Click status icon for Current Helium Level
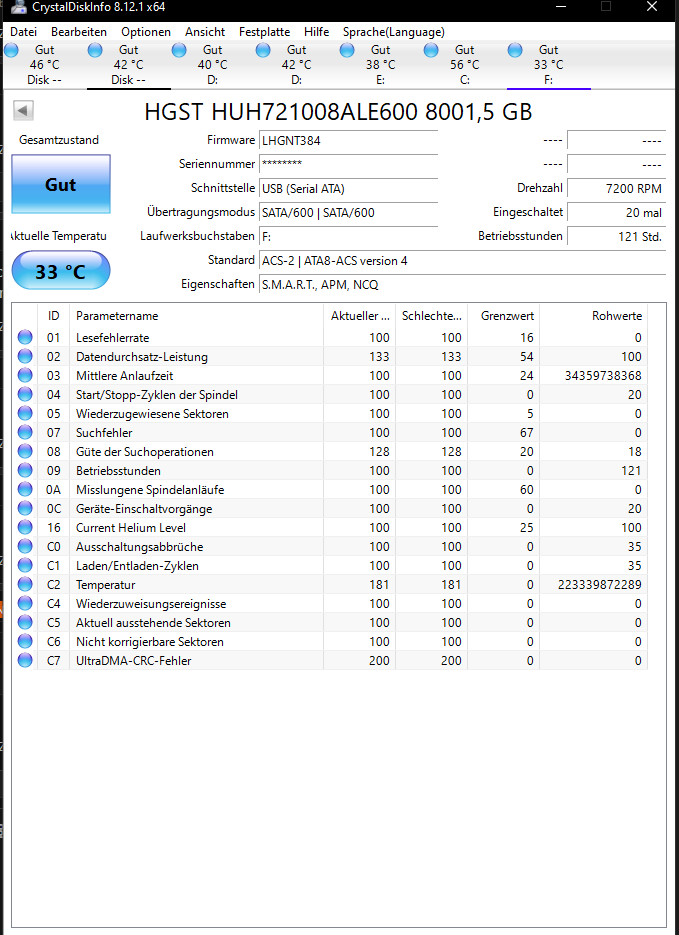This screenshot has height=935, width=679. pyautogui.click(x=25, y=528)
